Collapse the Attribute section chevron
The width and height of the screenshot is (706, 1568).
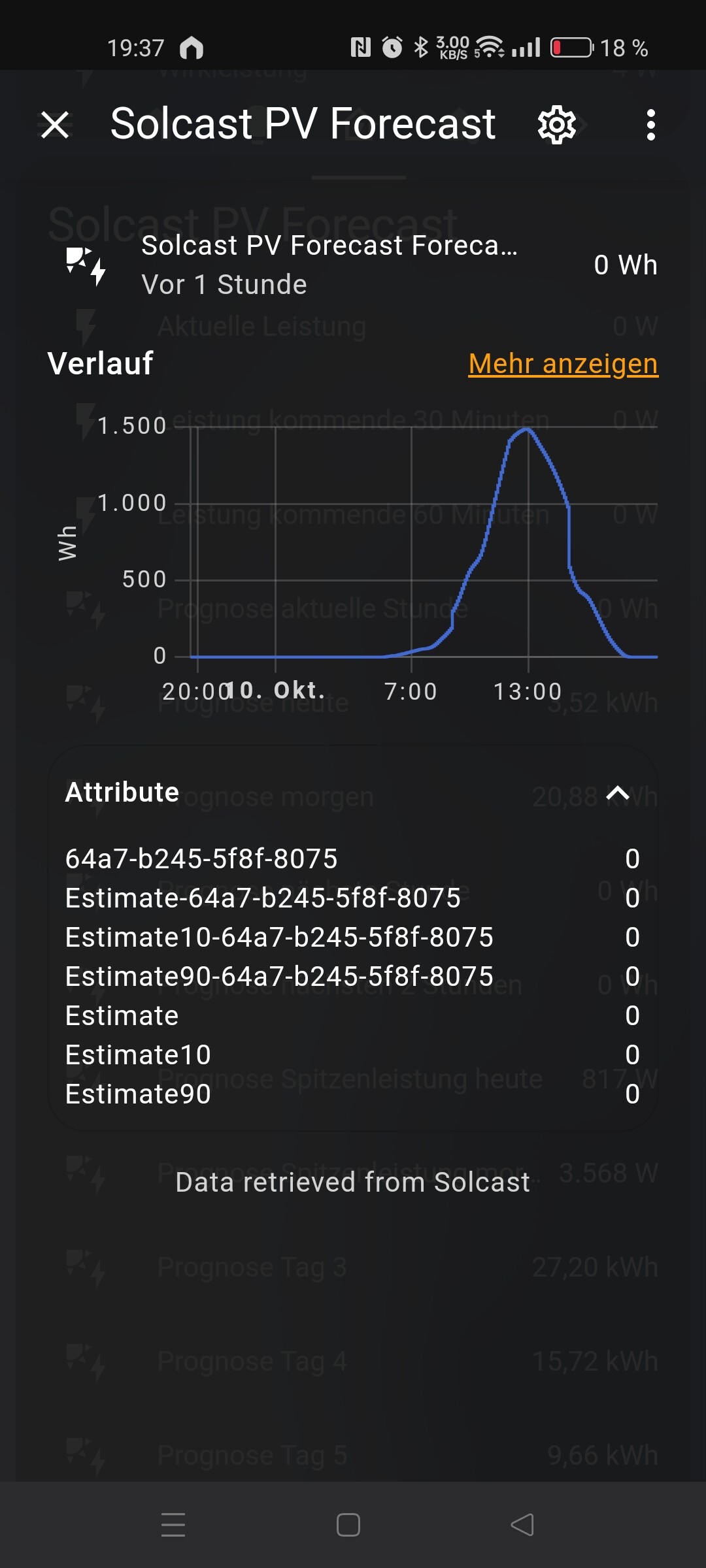[x=618, y=793]
